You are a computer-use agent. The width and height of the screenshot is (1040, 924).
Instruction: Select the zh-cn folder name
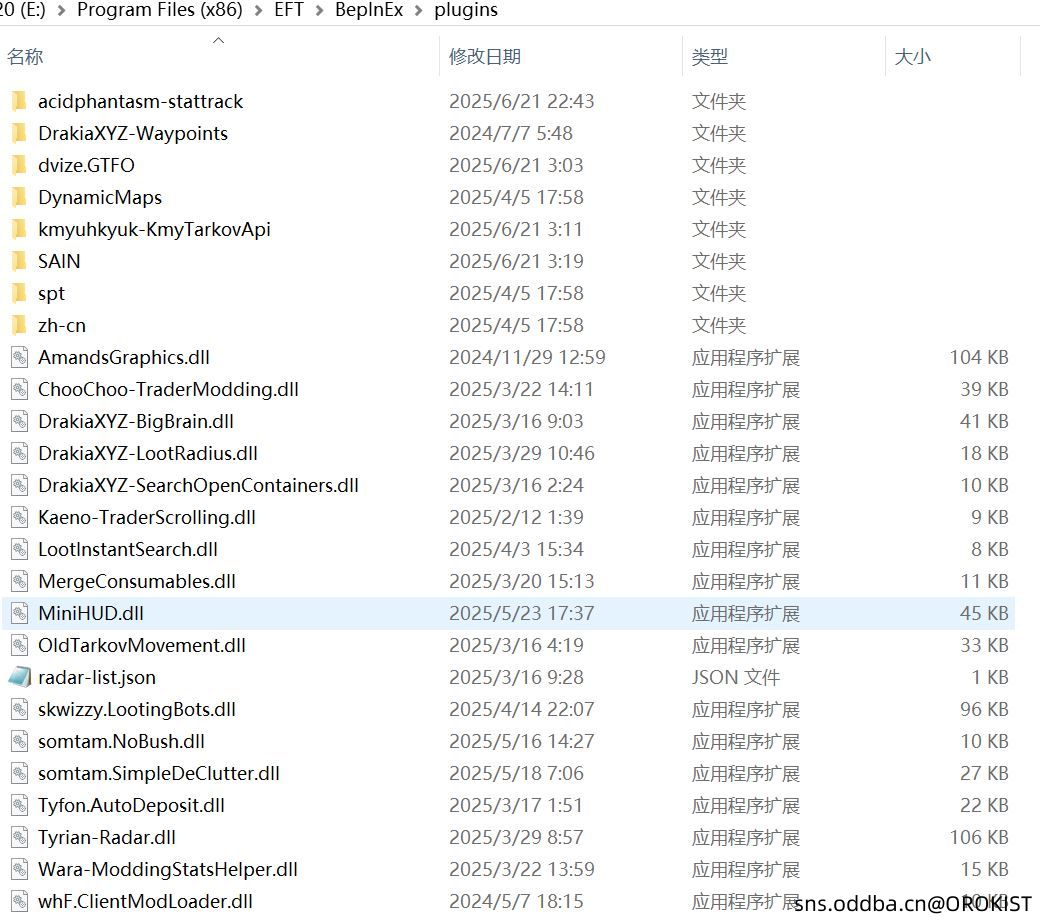pyautogui.click(x=62, y=326)
